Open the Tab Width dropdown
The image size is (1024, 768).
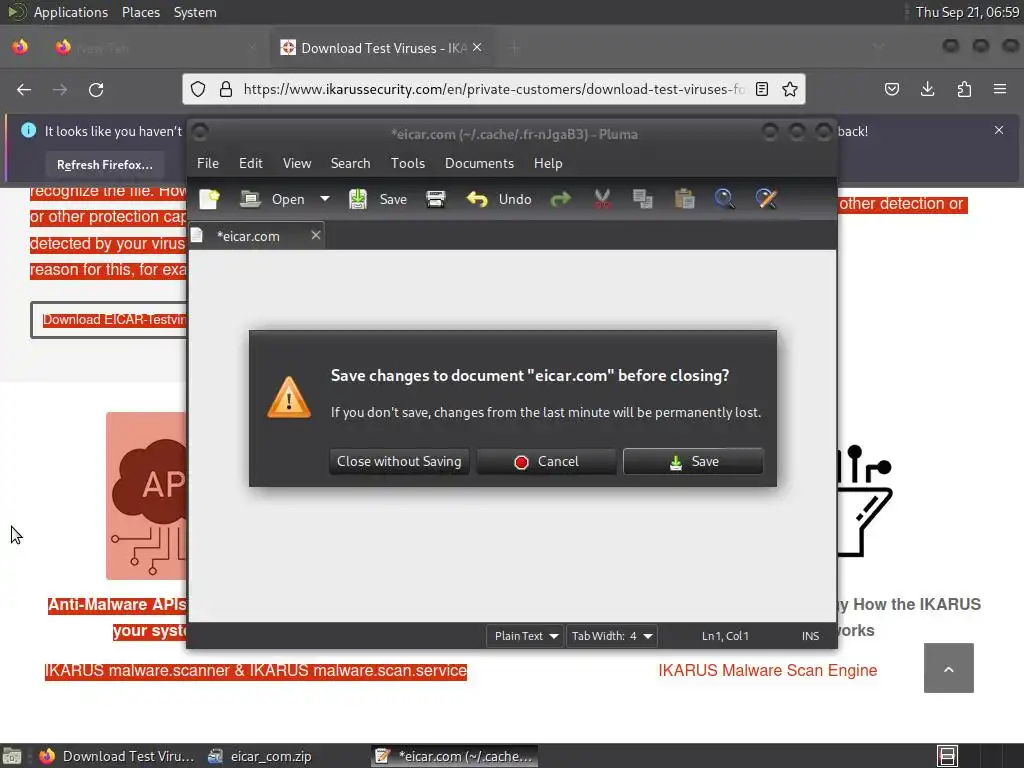[x=612, y=636]
